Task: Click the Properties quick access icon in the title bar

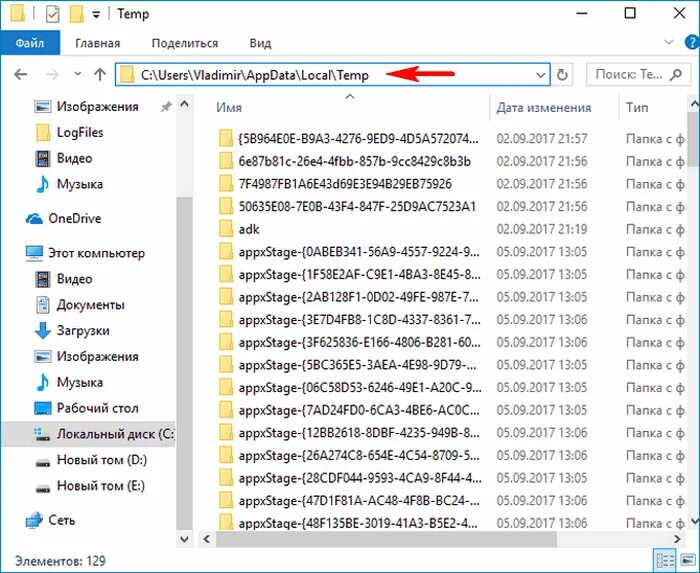Action: (52, 14)
